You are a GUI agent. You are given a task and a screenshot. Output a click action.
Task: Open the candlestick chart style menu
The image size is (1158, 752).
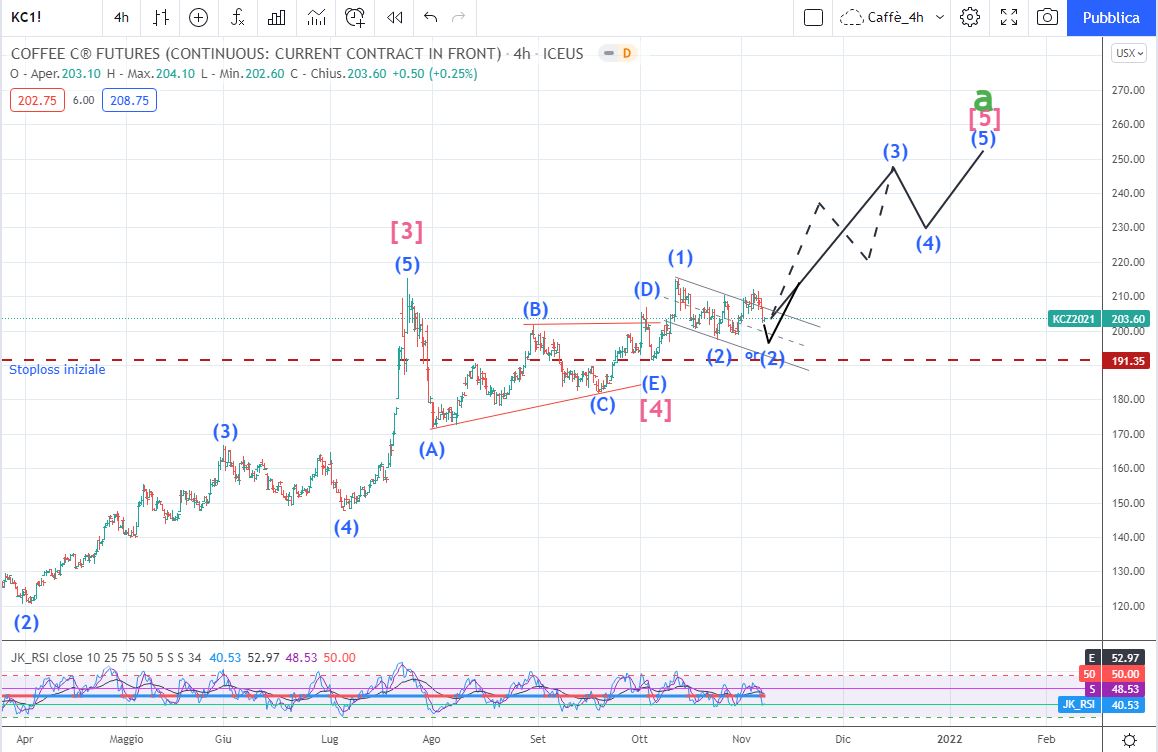click(x=161, y=17)
